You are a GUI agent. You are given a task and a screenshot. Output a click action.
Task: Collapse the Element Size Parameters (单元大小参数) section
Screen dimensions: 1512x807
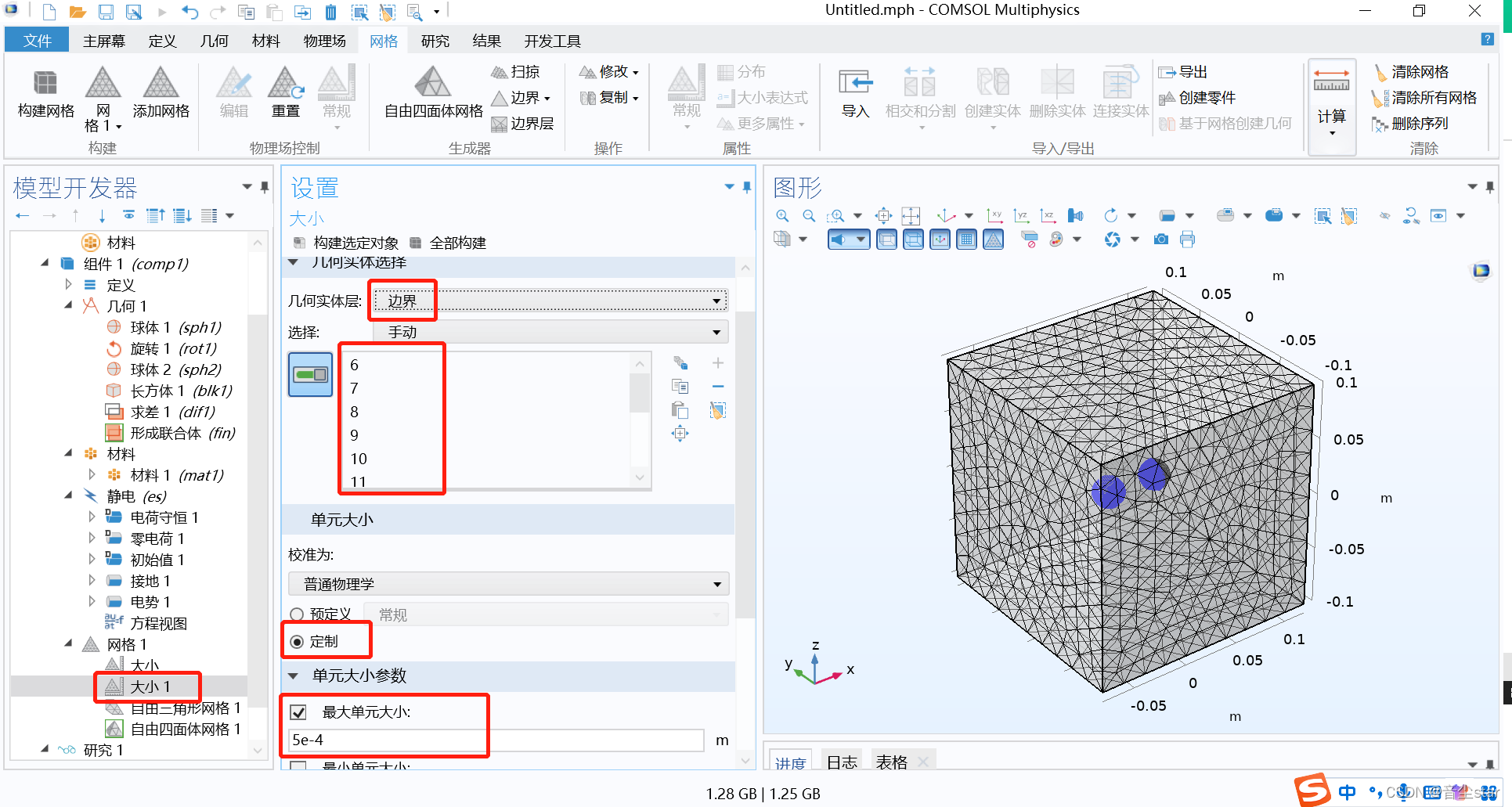pyautogui.click(x=294, y=676)
